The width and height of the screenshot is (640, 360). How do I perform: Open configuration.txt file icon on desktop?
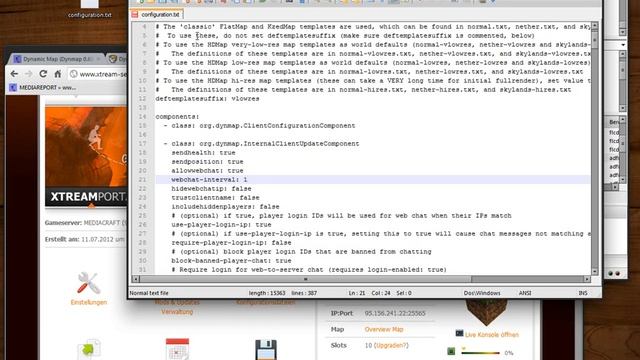[89, 9]
